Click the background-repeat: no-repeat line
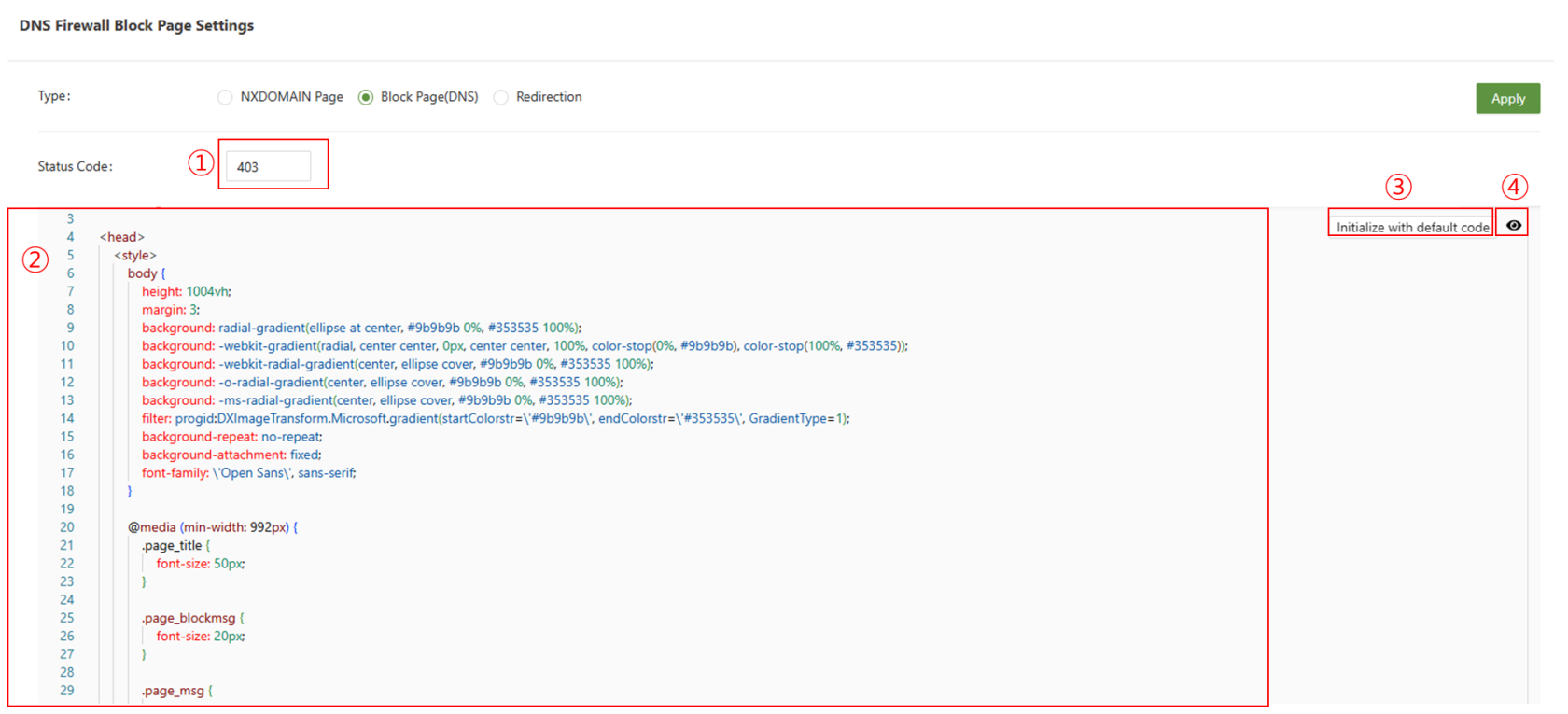Screen dimensions: 1568x714 [x=231, y=437]
